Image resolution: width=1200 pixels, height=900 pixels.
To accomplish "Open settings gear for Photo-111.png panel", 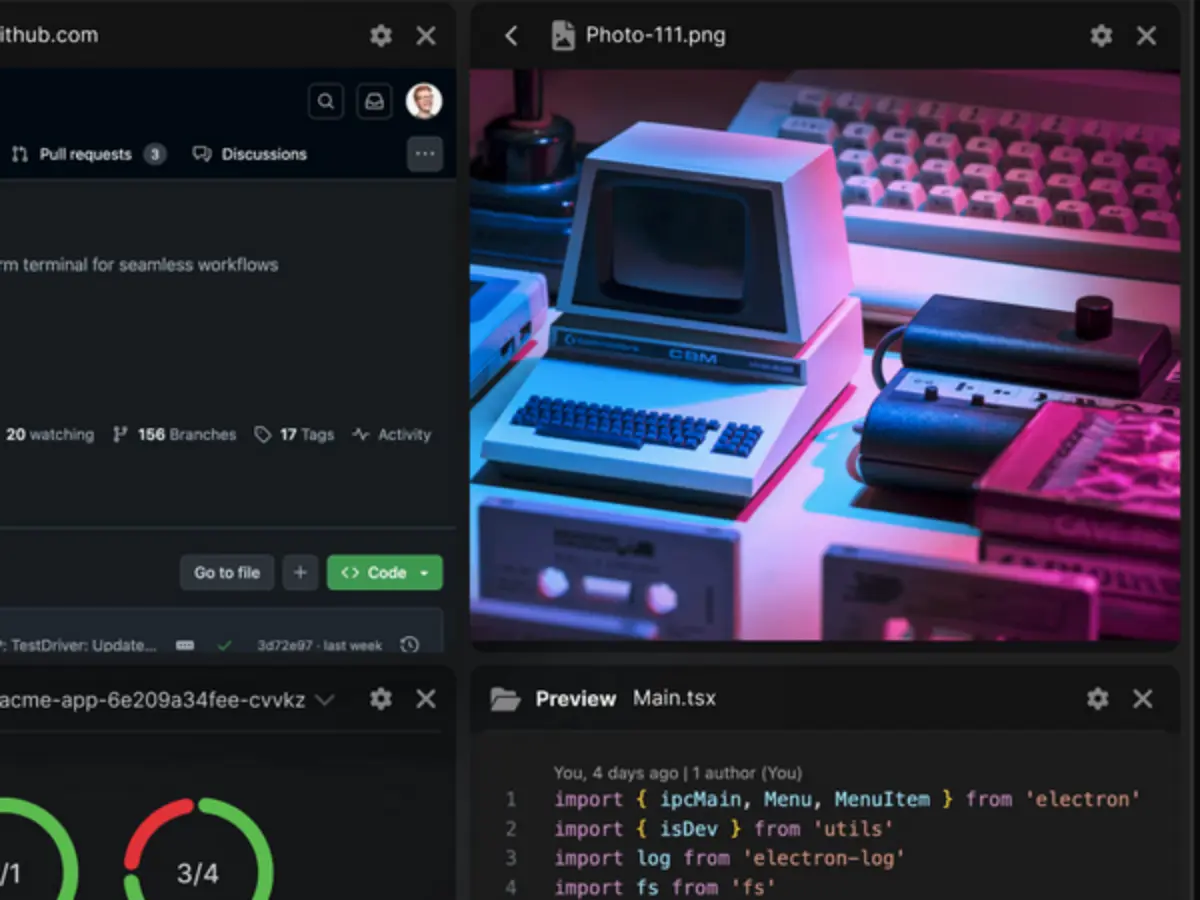I will click(1101, 36).
